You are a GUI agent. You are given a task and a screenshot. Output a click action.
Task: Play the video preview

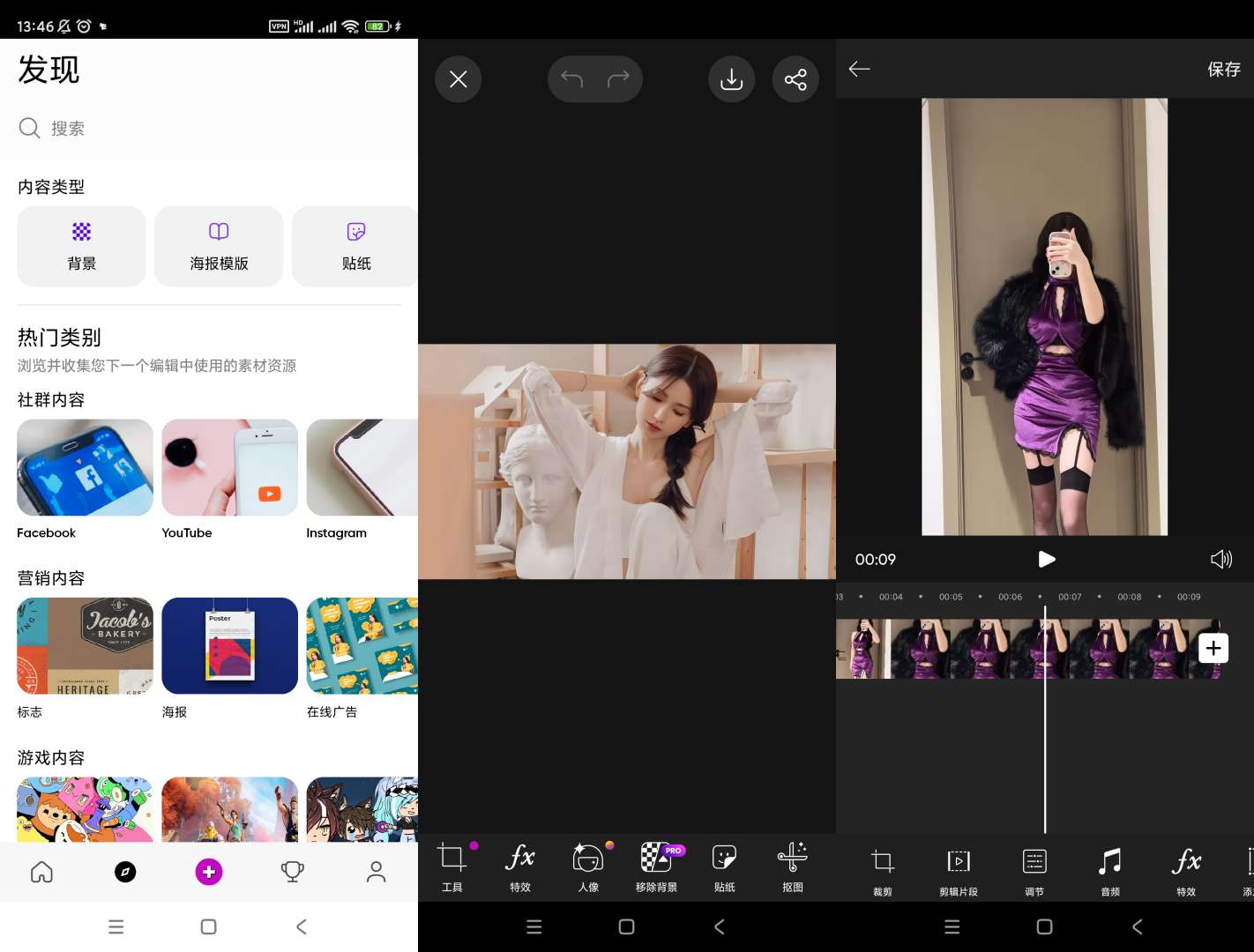point(1047,559)
